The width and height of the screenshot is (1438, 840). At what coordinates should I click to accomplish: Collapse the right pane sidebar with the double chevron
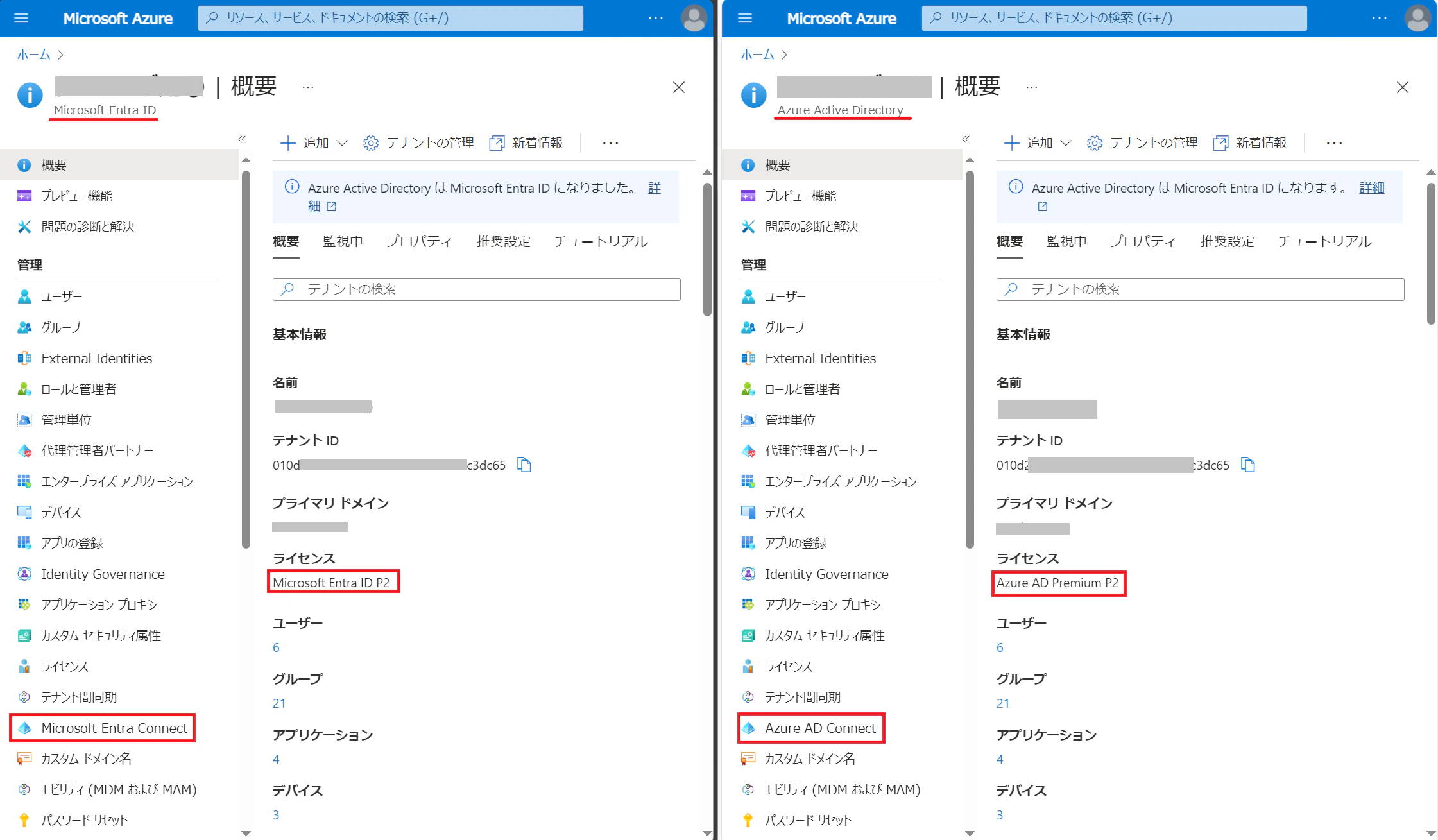[966, 139]
